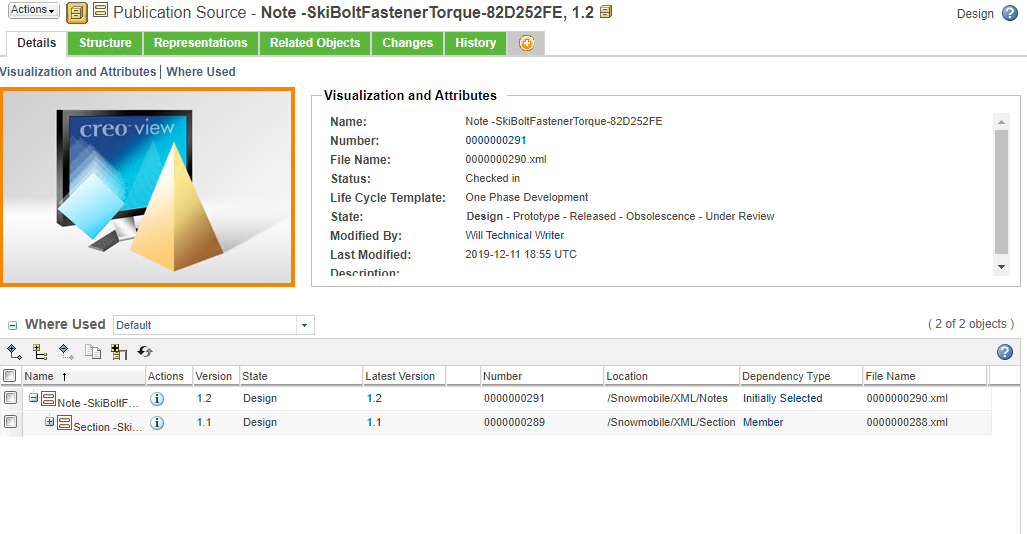This screenshot has width=1027, height=534.
Task: Click the Design context label near help icon
Action: 975,14
